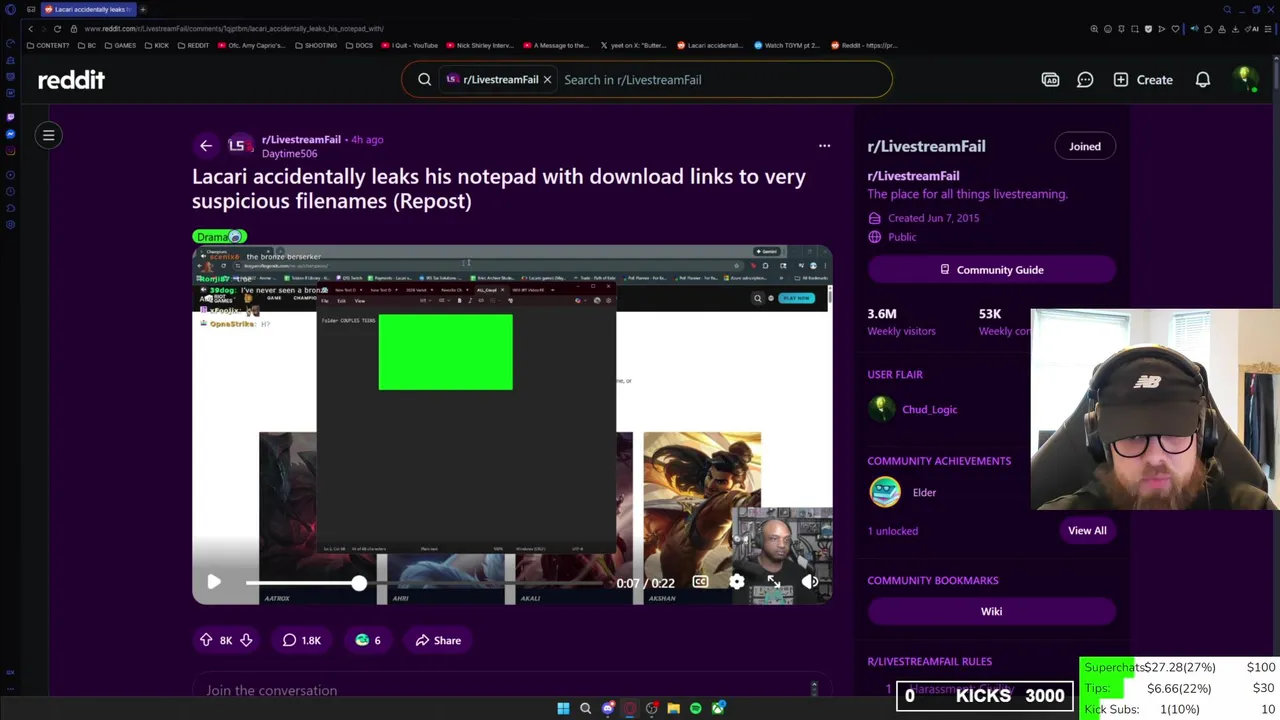Screen dimensions: 1280x720
Task: Create a new post
Action: pyautogui.click(x=1143, y=80)
